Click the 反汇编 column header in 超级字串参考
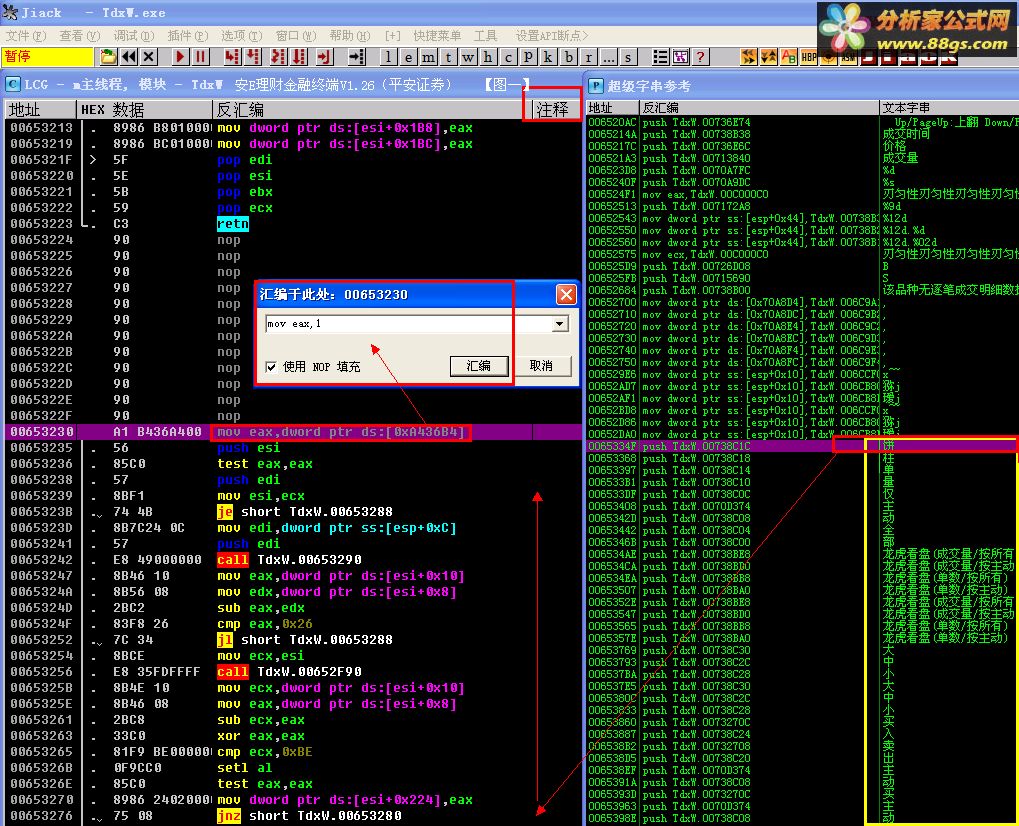This screenshot has width=1019, height=826. 759,107
